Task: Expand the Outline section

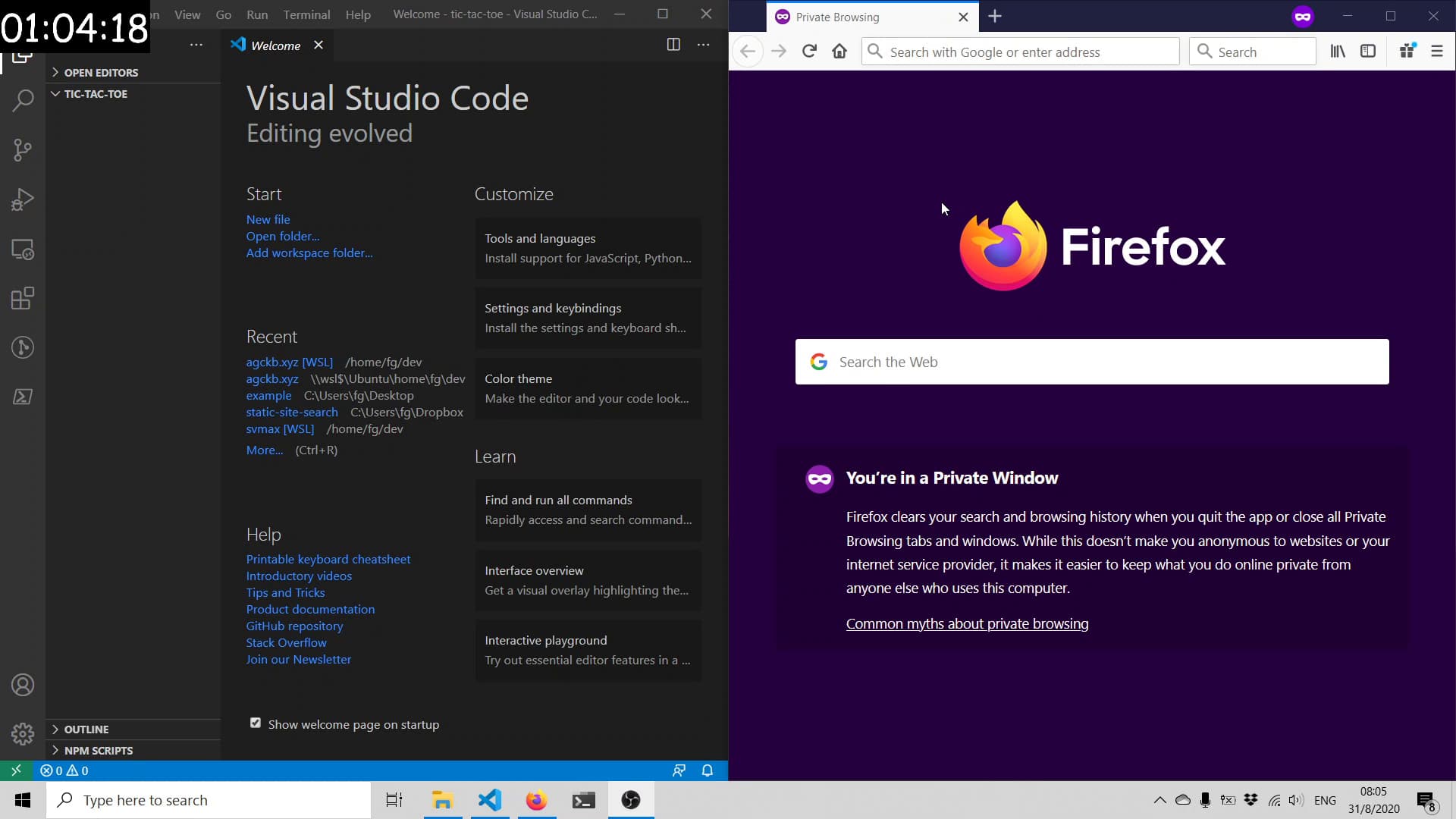Action: (x=133, y=730)
